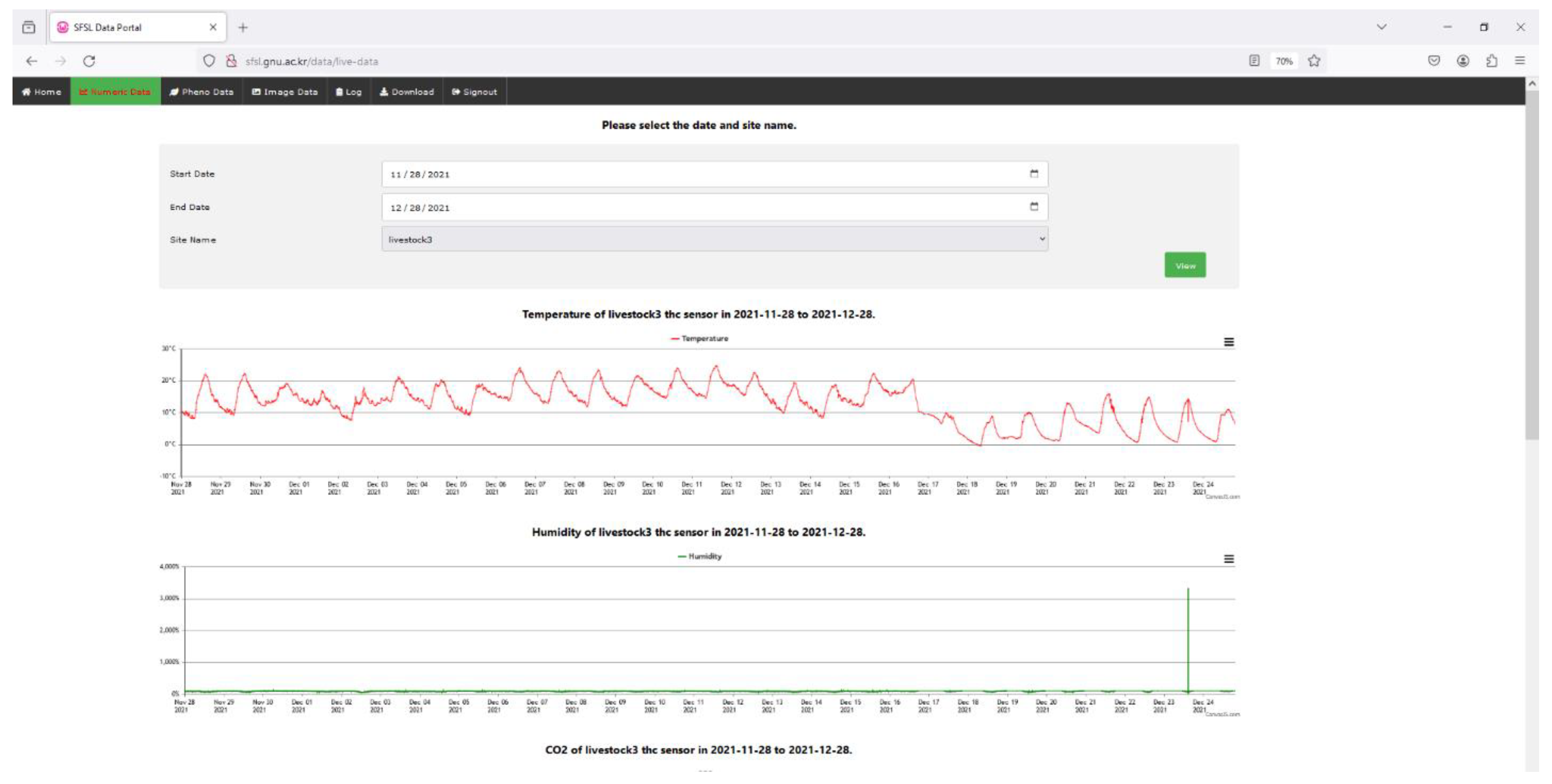The width and height of the screenshot is (1552, 784).
Task: Expand the Site Name livestock3 dropdown
Action: click(715, 239)
